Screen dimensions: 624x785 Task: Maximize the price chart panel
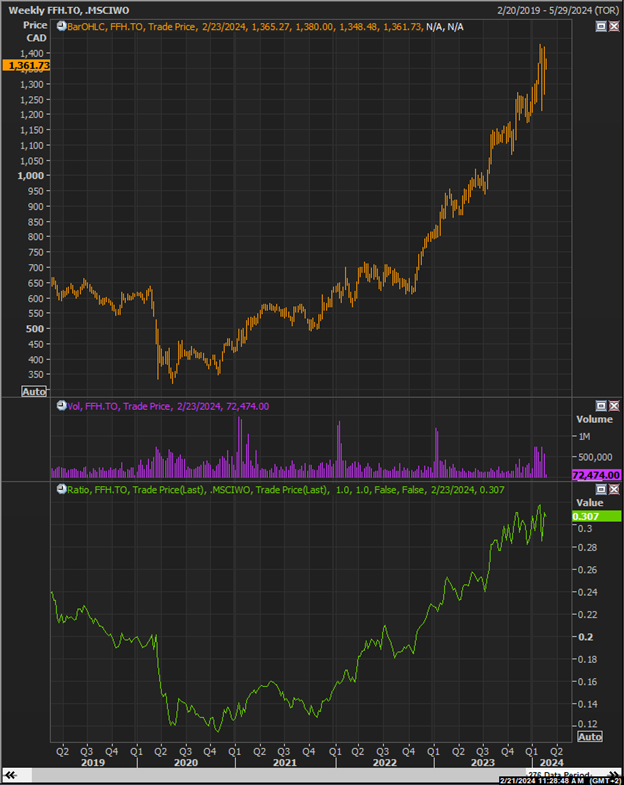click(601, 26)
